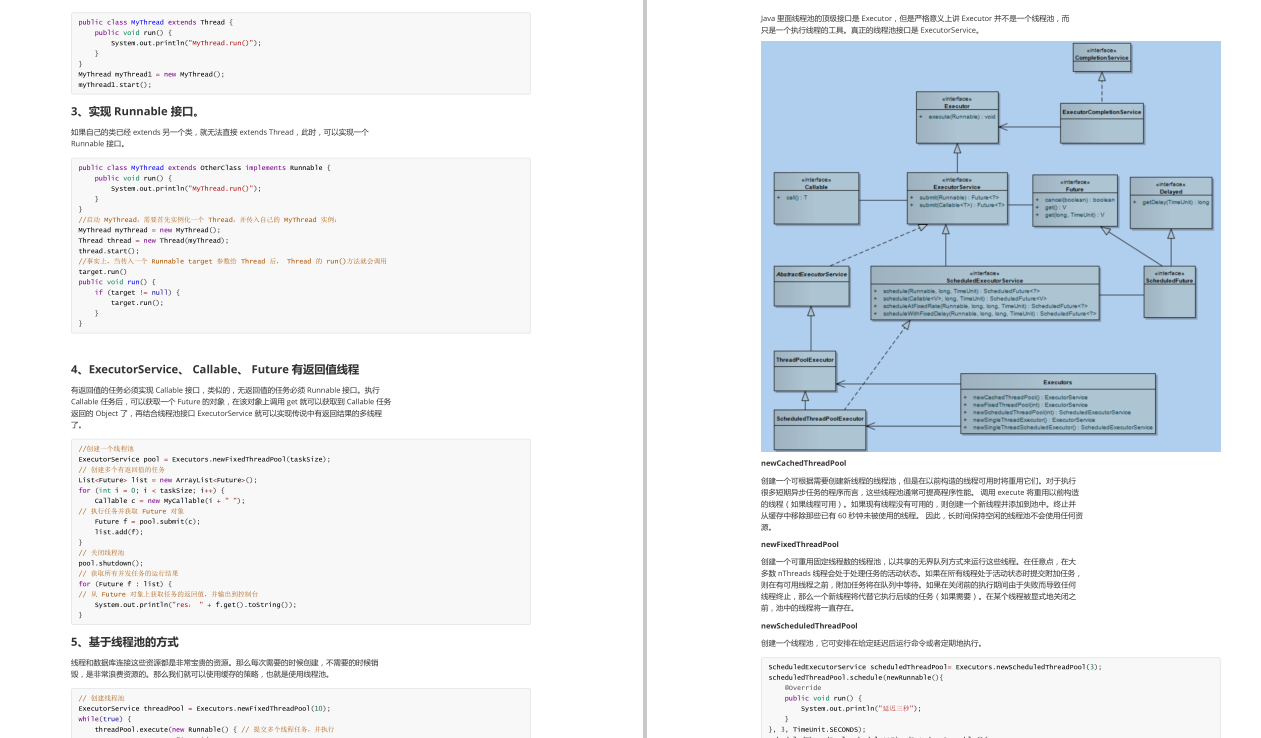Click heading 4、ExecutorService、Callable、Future 有返回值线程
Image resolution: width=1261 pixels, height=738 pixels.
click(x=219, y=369)
